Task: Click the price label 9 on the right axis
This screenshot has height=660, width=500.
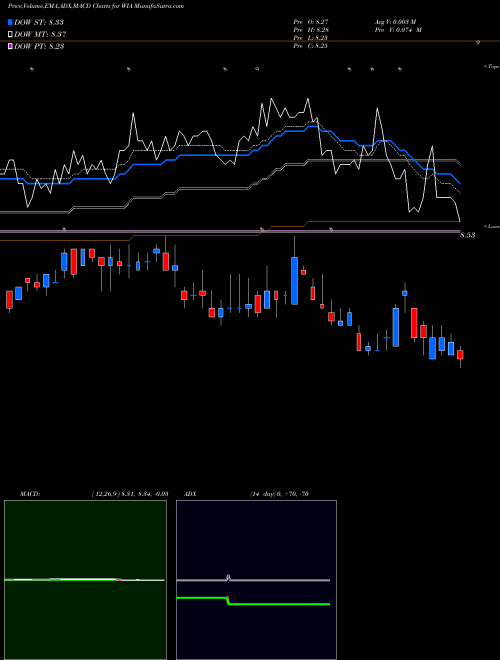Action: pyautogui.click(x=478, y=43)
